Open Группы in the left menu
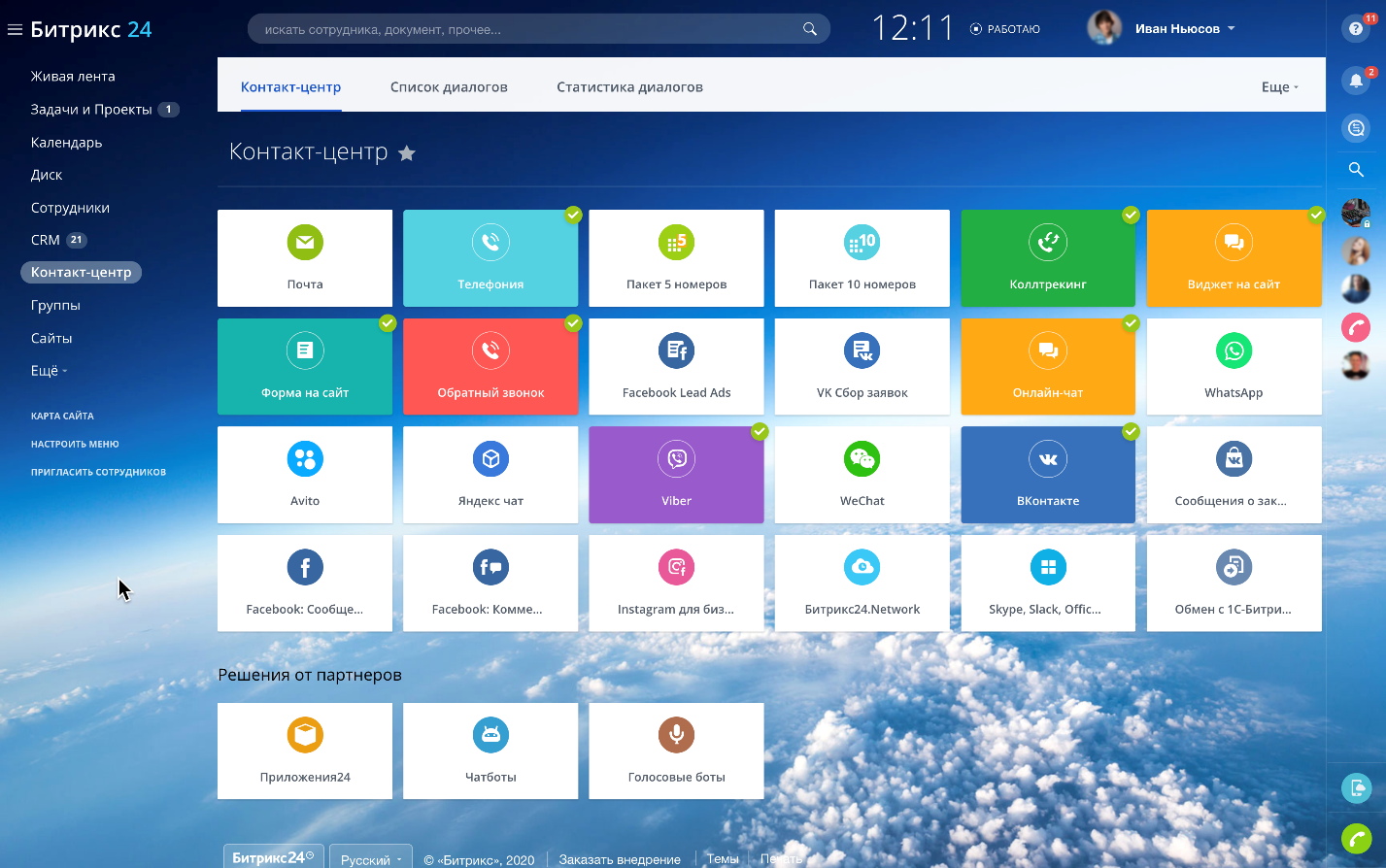Image resolution: width=1386 pixels, height=868 pixels. click(55, 305)
